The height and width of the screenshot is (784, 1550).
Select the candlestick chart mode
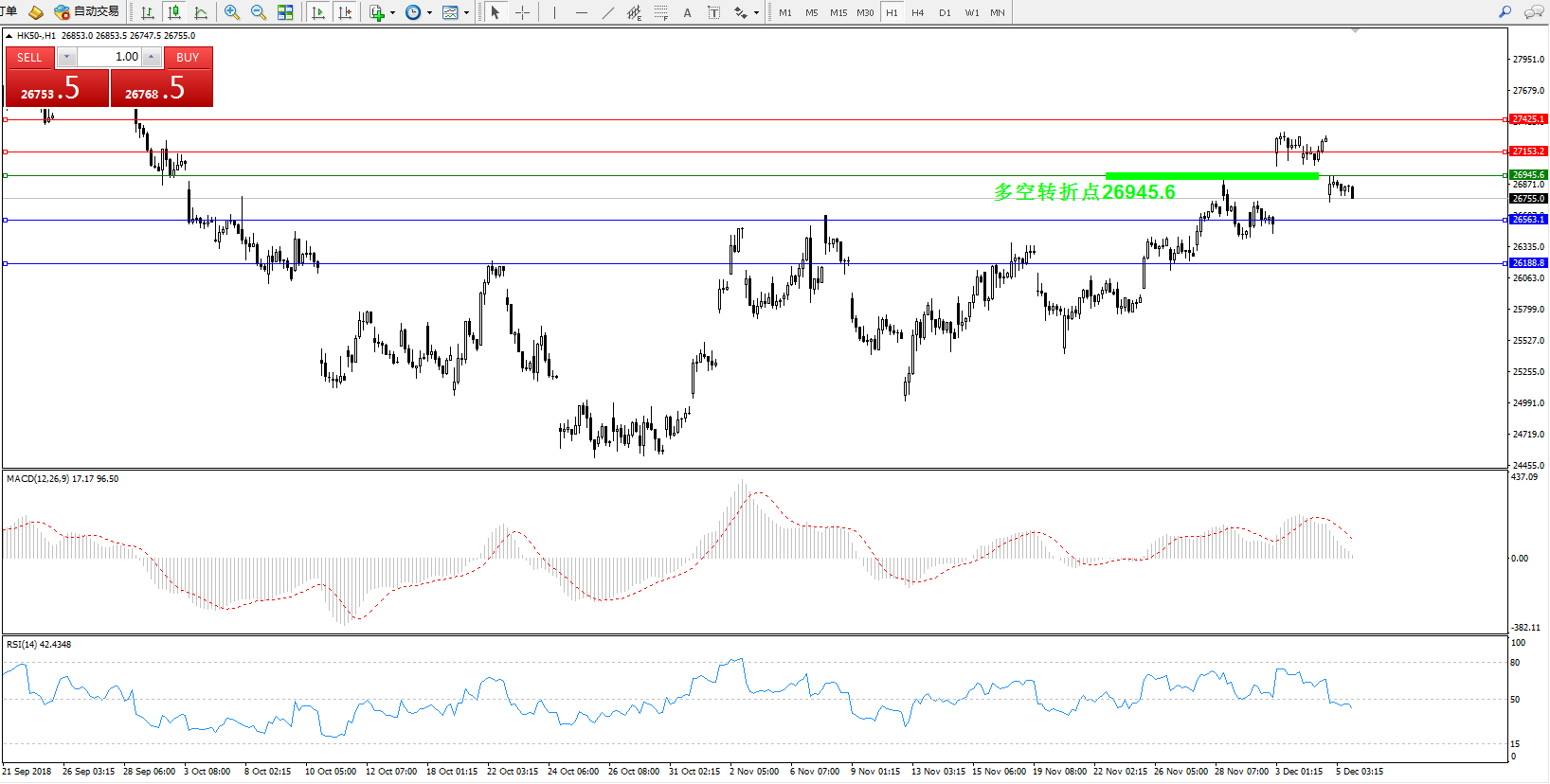tap(174, 12)
